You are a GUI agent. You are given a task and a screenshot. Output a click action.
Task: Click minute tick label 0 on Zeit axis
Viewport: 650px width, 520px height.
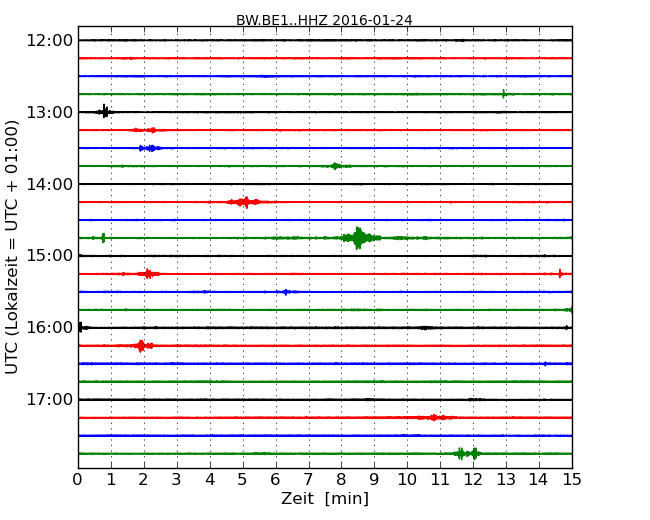[78, 479]
